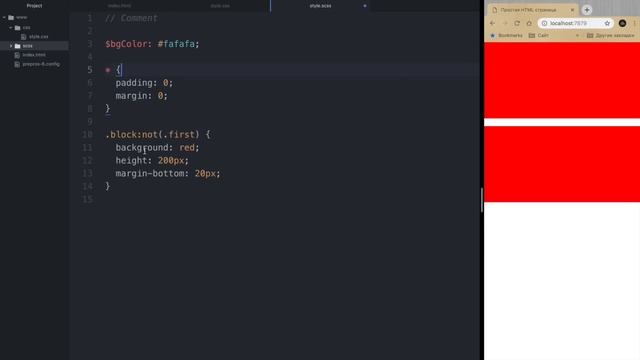The height and width of the screenshot is (360, 640).
Task: Open style.css in the project tree
Action: click(x=39, y=37)
